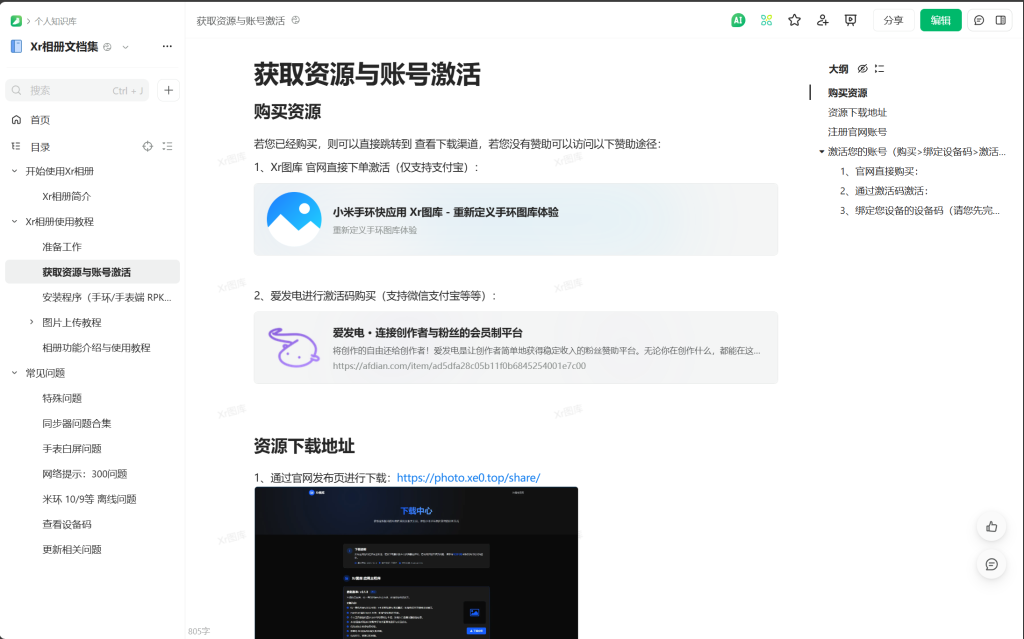Click the green 编辑 button
Screen dimensions: 1024x639
[x=940, y=20]
